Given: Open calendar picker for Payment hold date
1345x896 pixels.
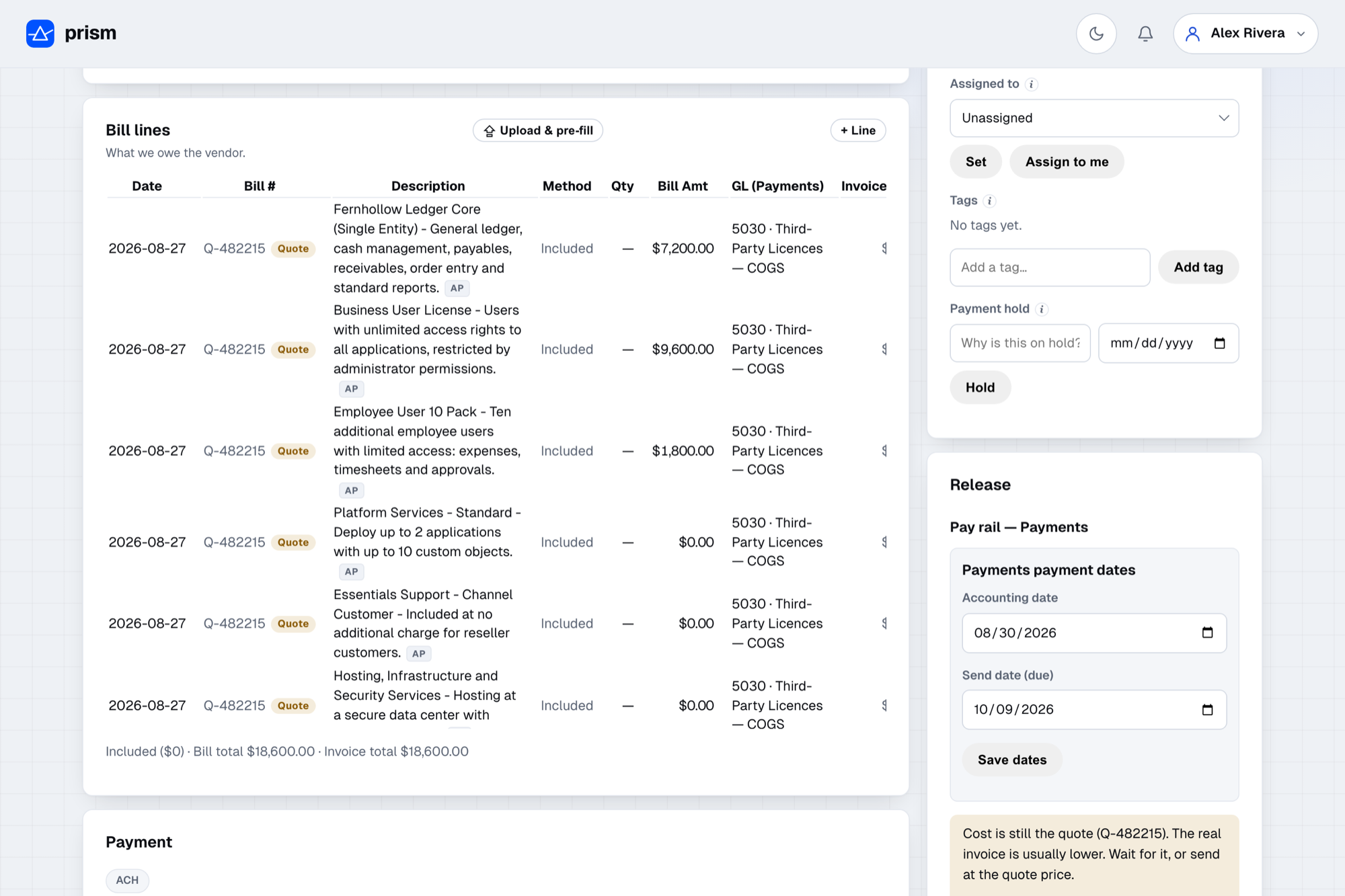Looking at the screenshot, I should (x=1219, y=343).
